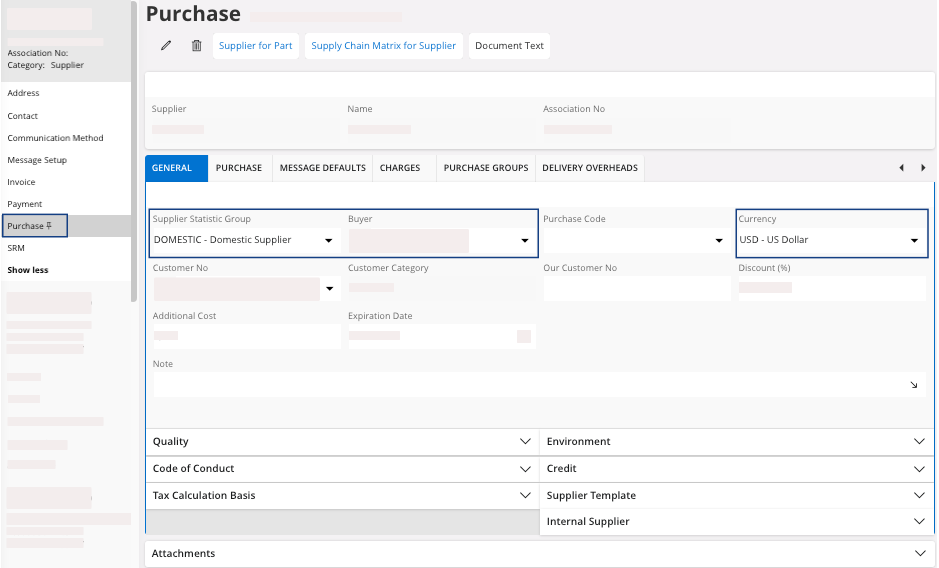Click the Document Text button
The height and width of the screenshot is (568, 939).
[509, 46]
